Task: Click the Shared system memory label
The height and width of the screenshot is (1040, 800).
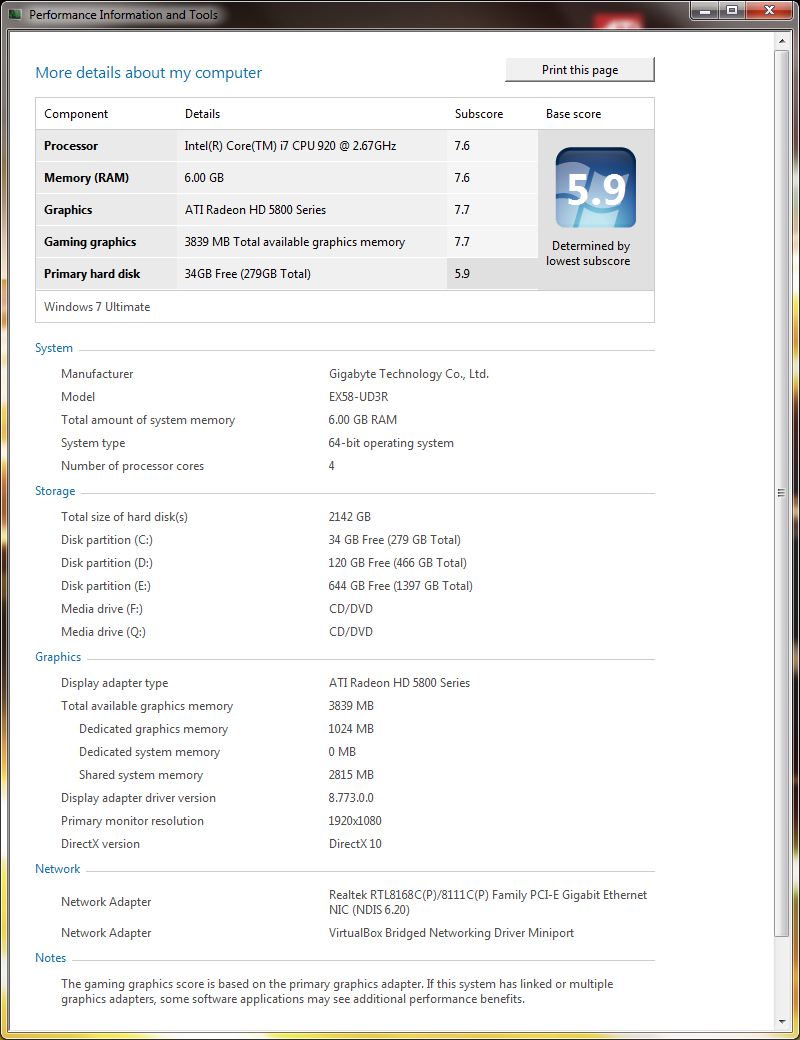Action: [141, 775]
